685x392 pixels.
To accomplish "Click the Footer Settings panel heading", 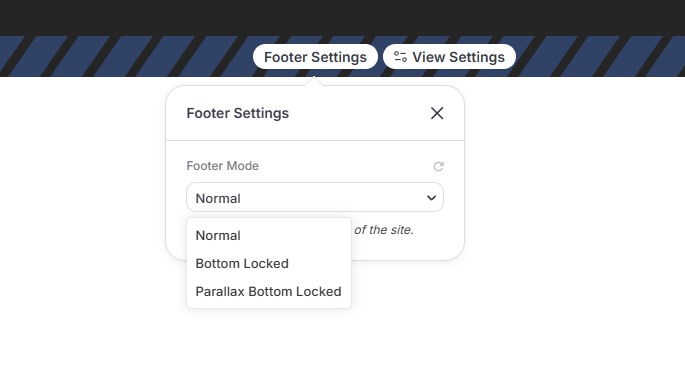I will click(x=238, y=113).
